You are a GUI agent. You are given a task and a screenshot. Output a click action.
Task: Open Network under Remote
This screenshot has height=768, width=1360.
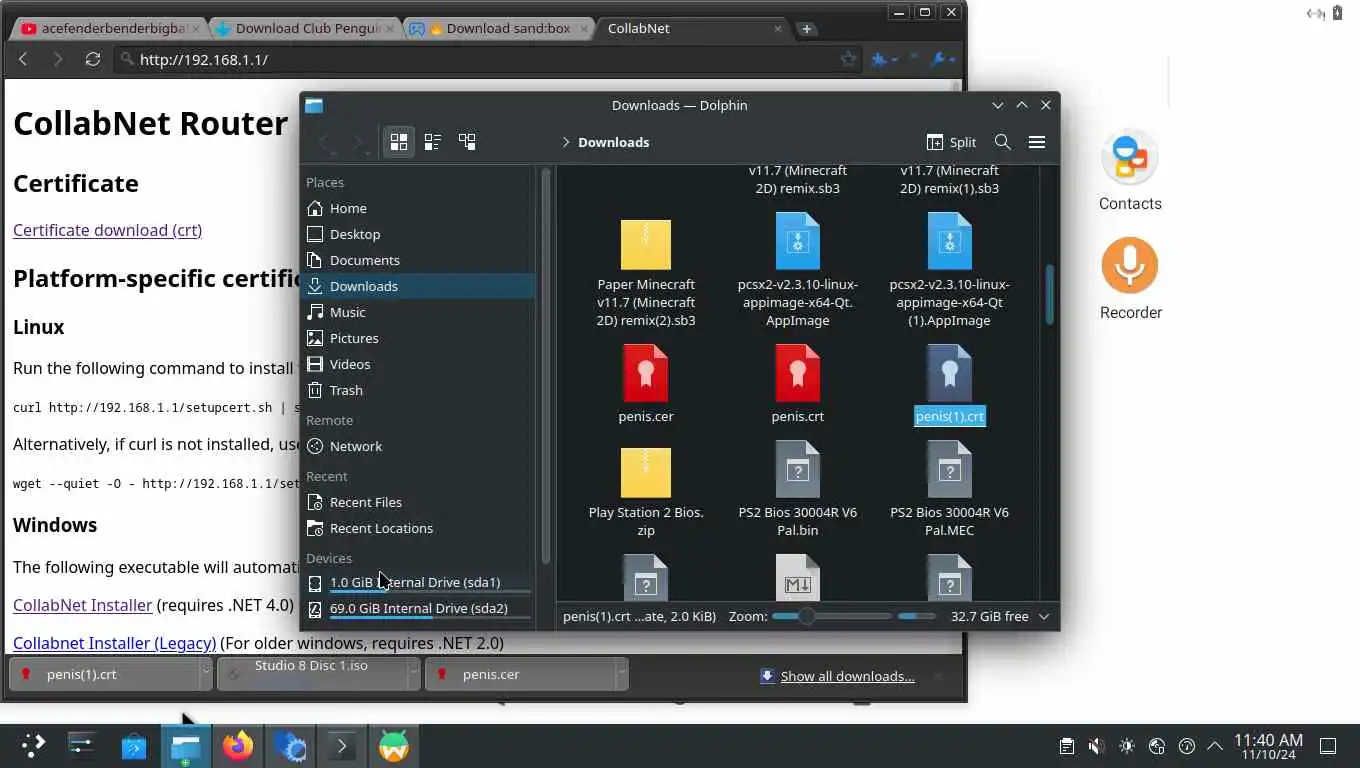pos(420,446)
